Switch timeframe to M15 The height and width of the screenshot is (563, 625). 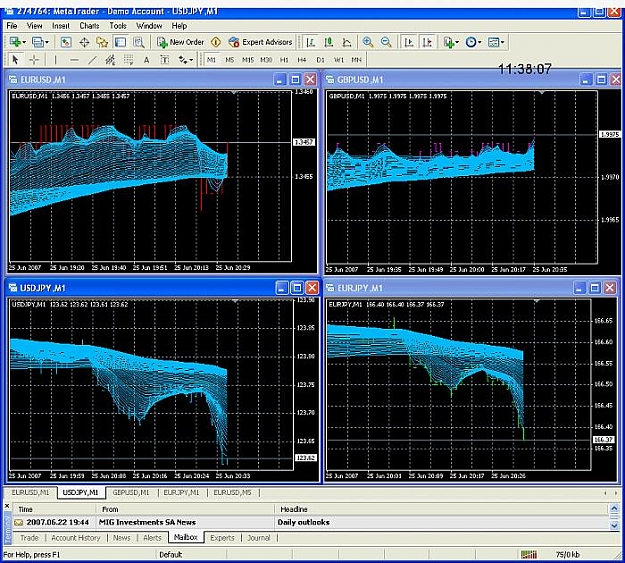pyautogui.click(x=248, y=60)
